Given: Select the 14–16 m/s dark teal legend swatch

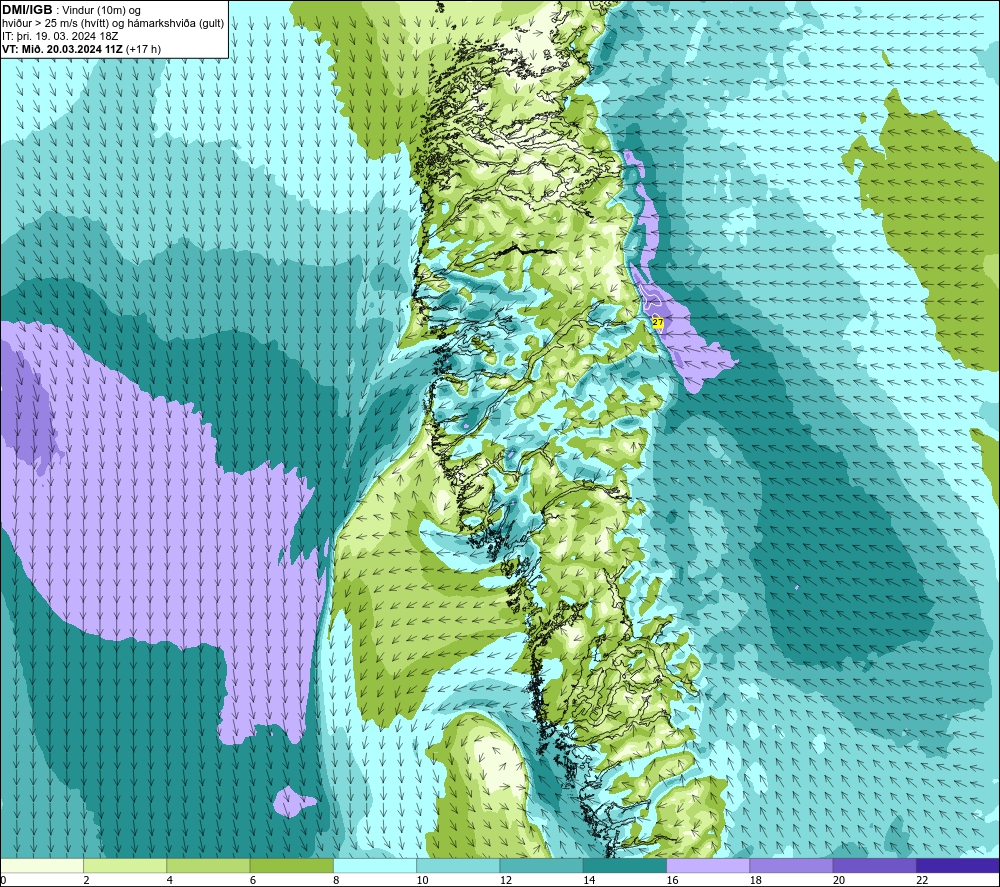Looking at the screenshot, I should coord(625,865).
